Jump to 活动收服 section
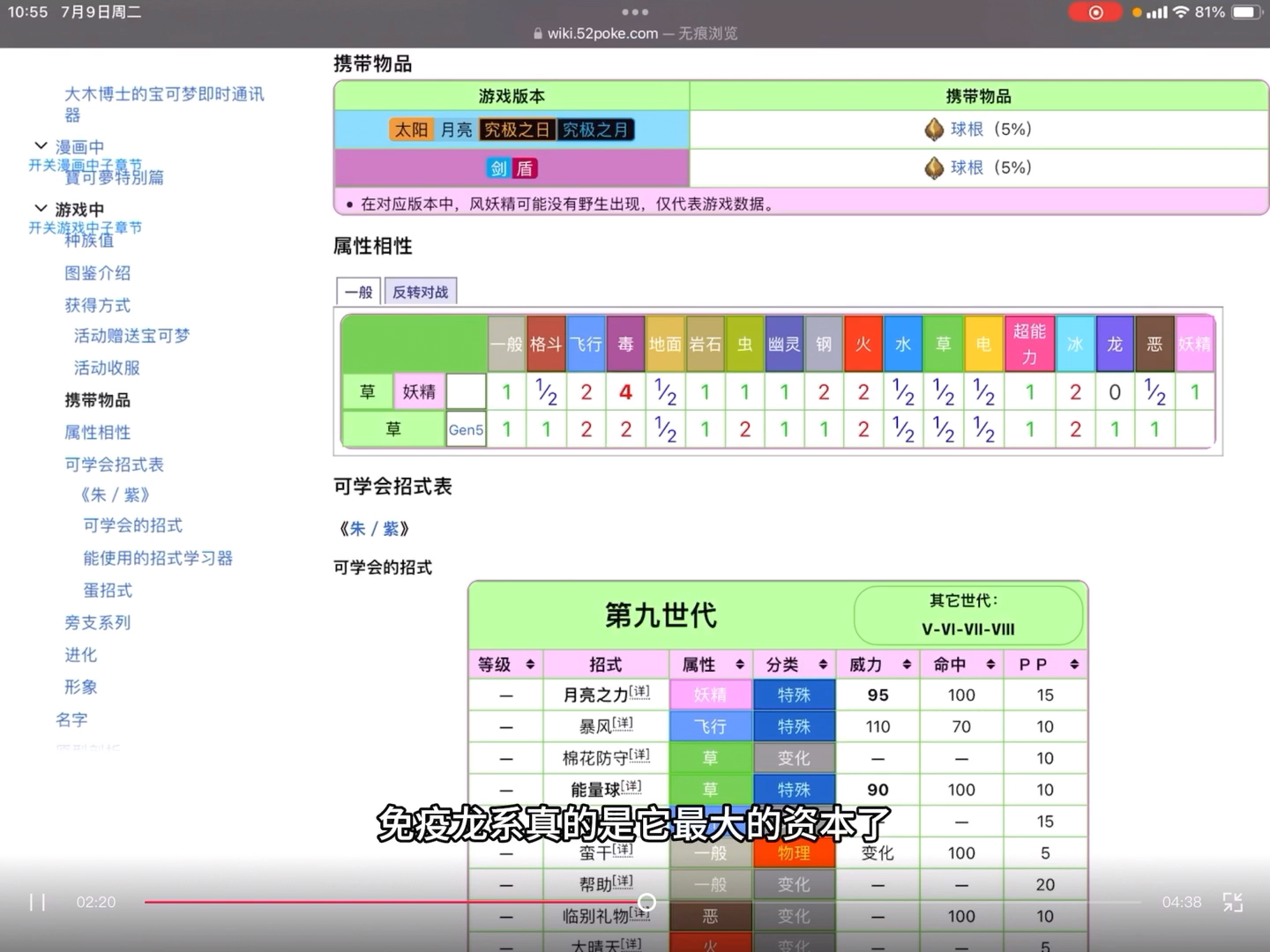Screen dimensions: 1270x952 tap(107, 368)
